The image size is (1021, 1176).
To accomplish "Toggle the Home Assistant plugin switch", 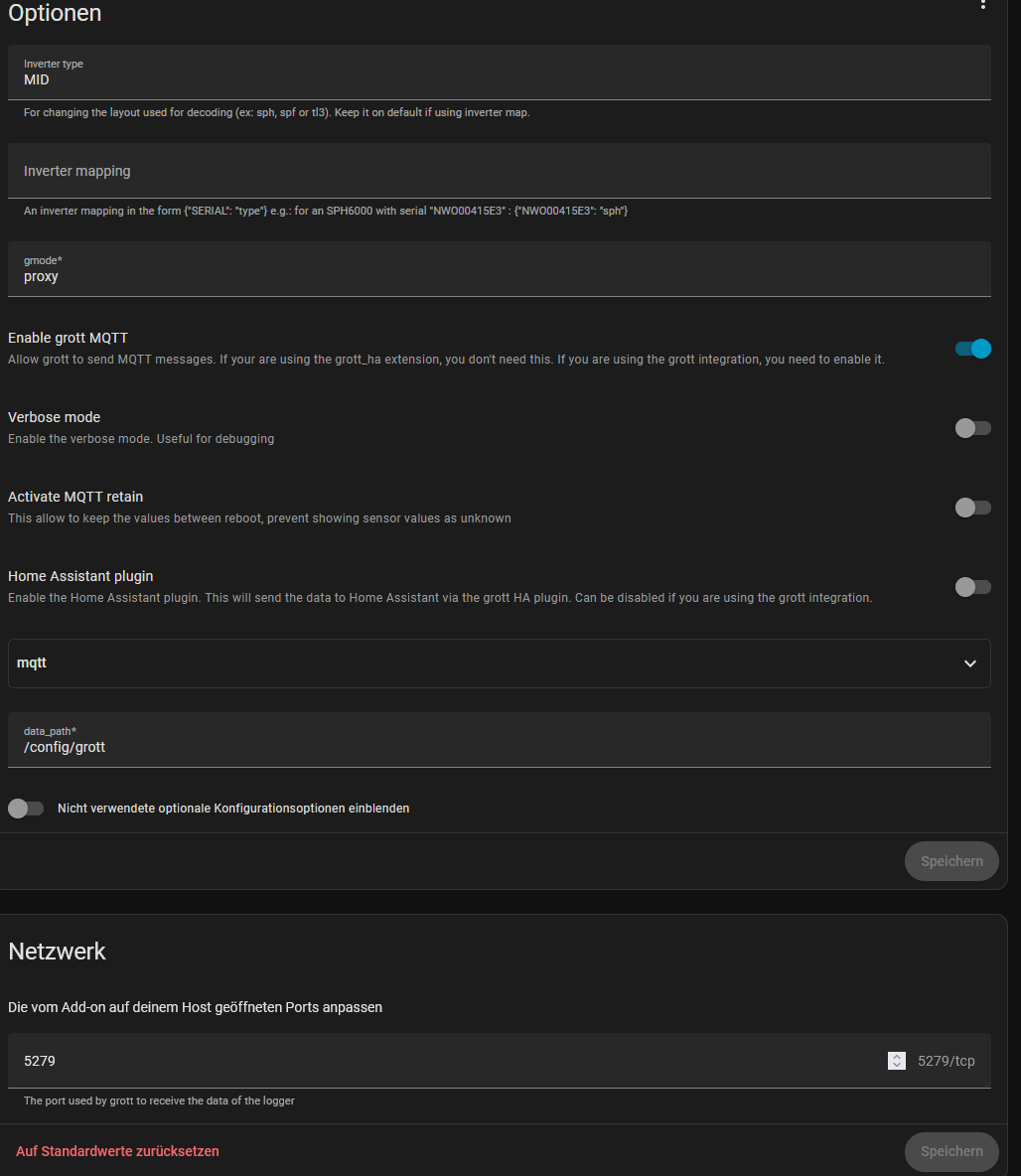I will click(x=973, y=587).
